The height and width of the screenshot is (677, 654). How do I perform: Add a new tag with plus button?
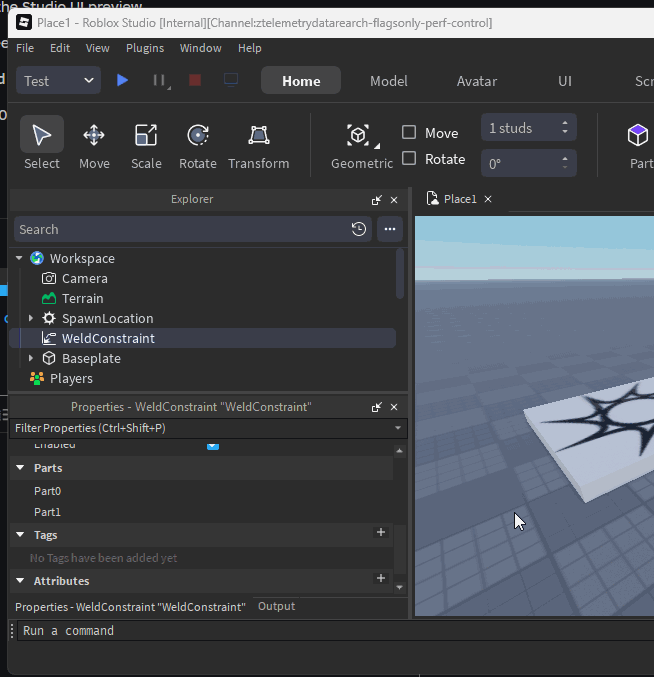381,532
